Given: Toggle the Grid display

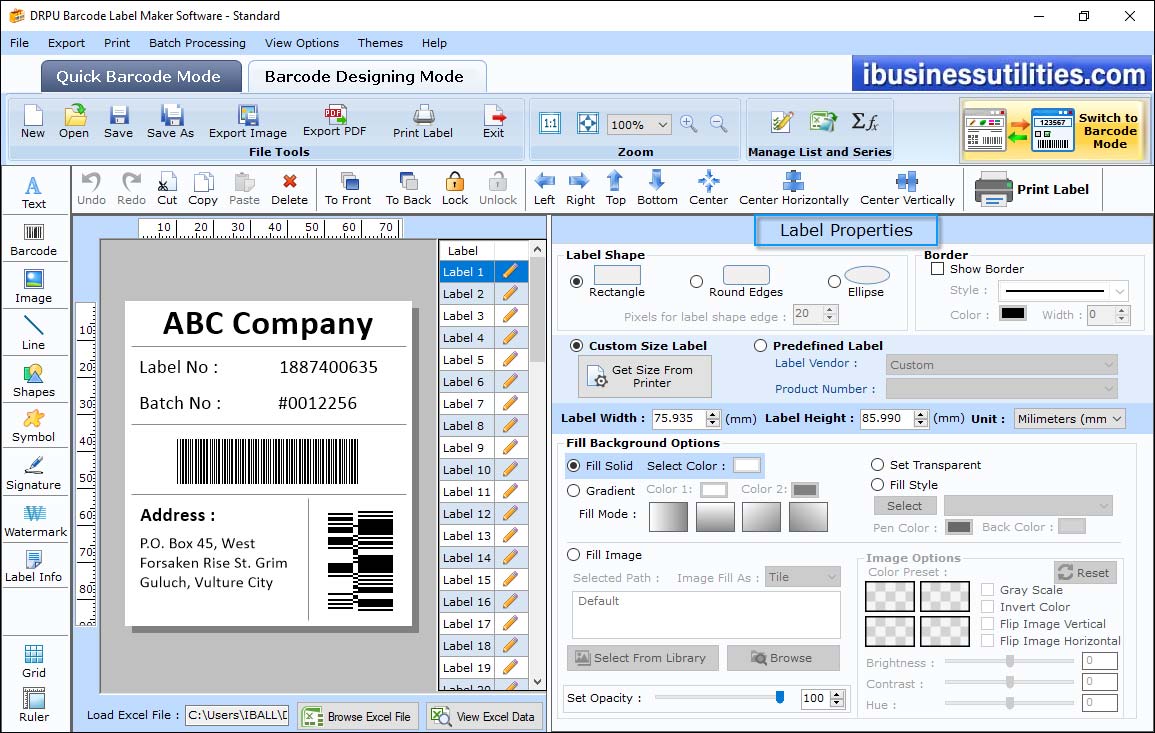Looking at the screenshot, I should tap(34, 661).
